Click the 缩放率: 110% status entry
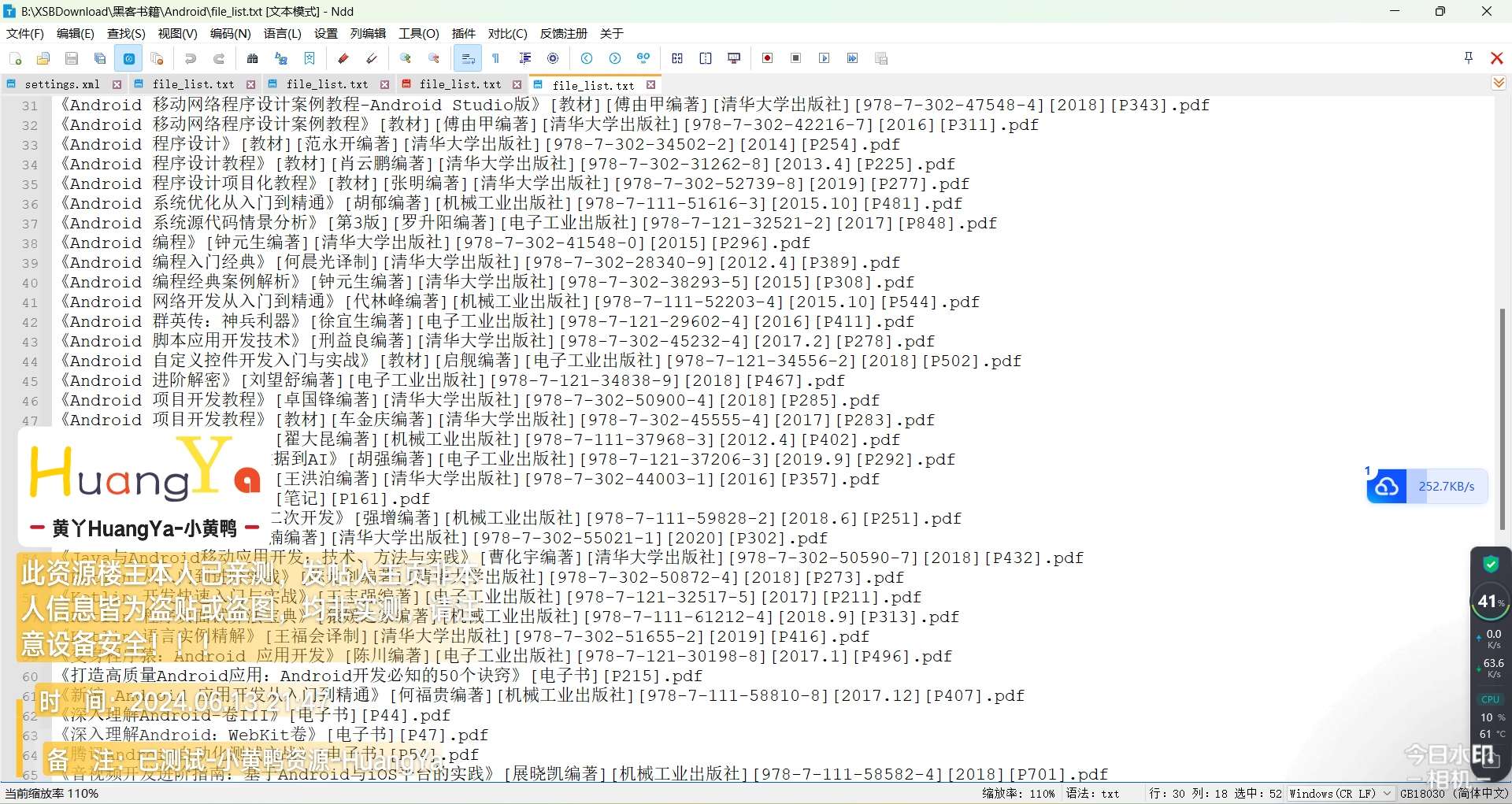Viewport: 1512px width, 804px height. coord(1018,794)
